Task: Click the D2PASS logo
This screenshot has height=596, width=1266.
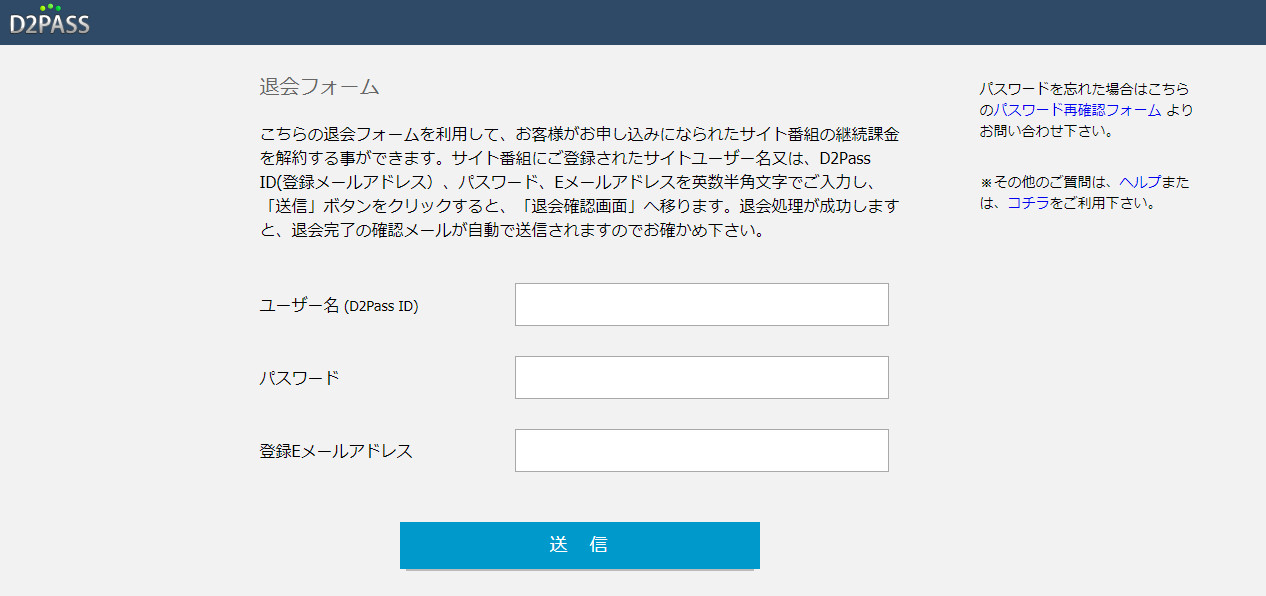Action: click(49, 24)
